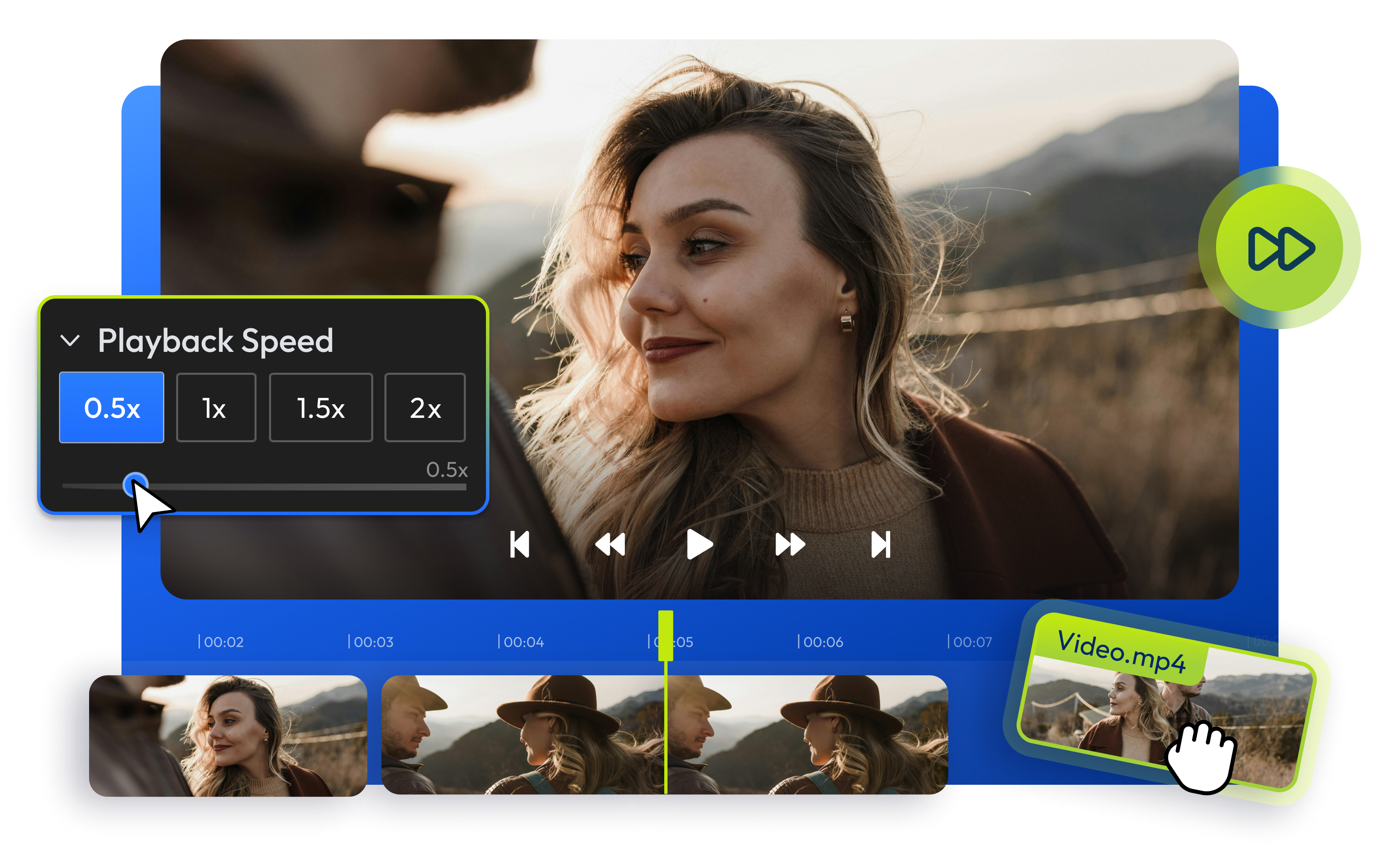Screen dimensions: 1400x860
Task: Select the 1x speed option
Action: click(216, 408)
